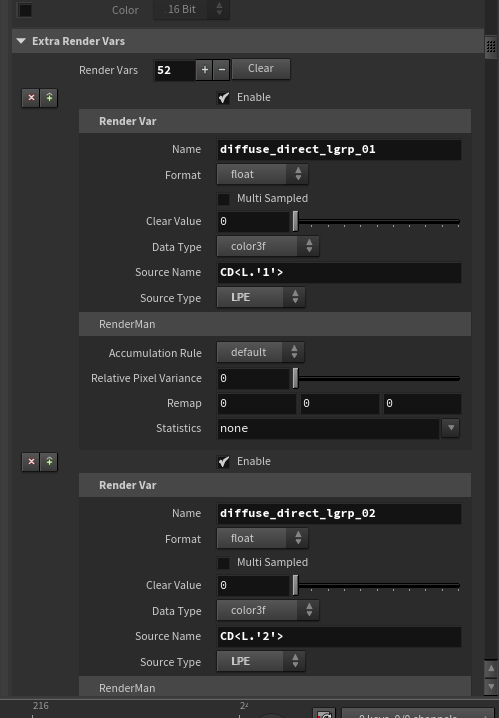Toggle Multi Sampled for diffuse_direct_lgrp_02
This screenshot has height=718, width=499.
223,563
